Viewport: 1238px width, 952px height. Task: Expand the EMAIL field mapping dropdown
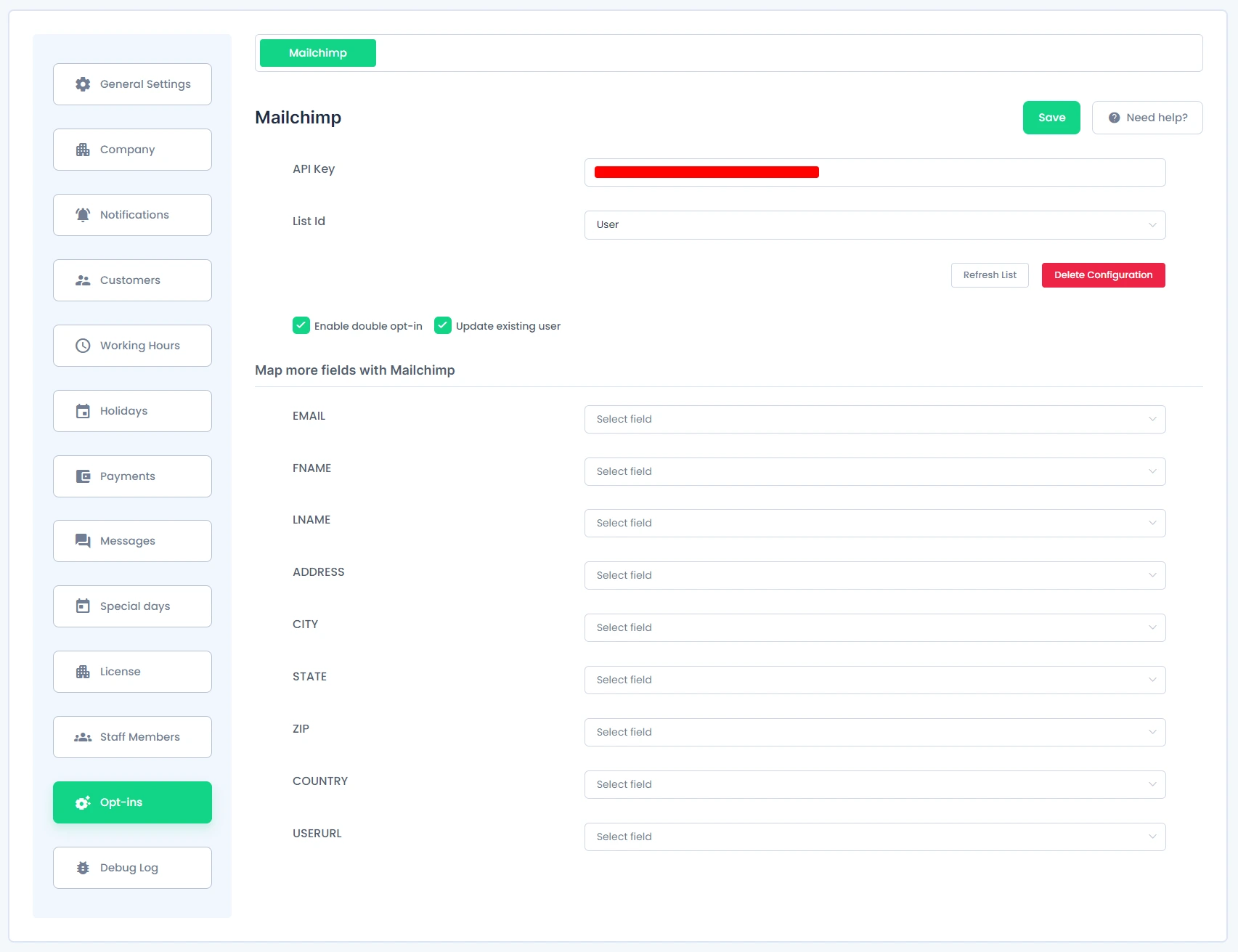[874, 419]
